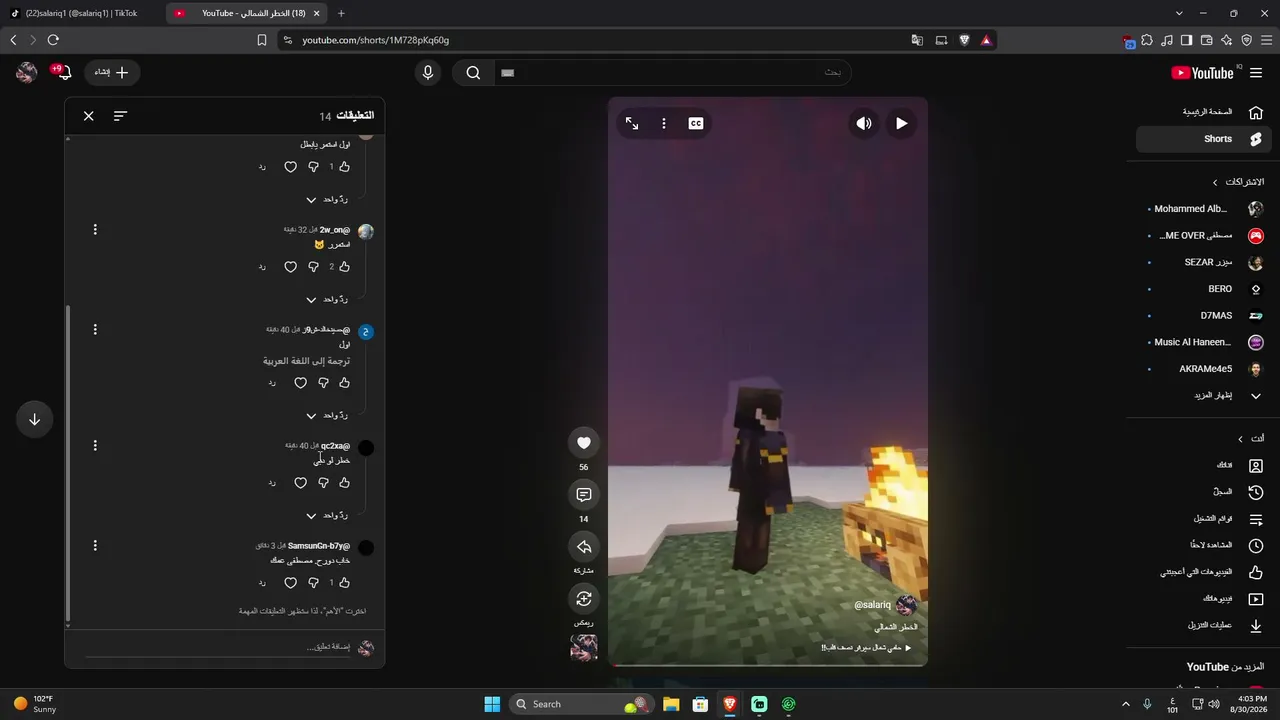
Task: Remix this Short
Action: click(584, 599)
